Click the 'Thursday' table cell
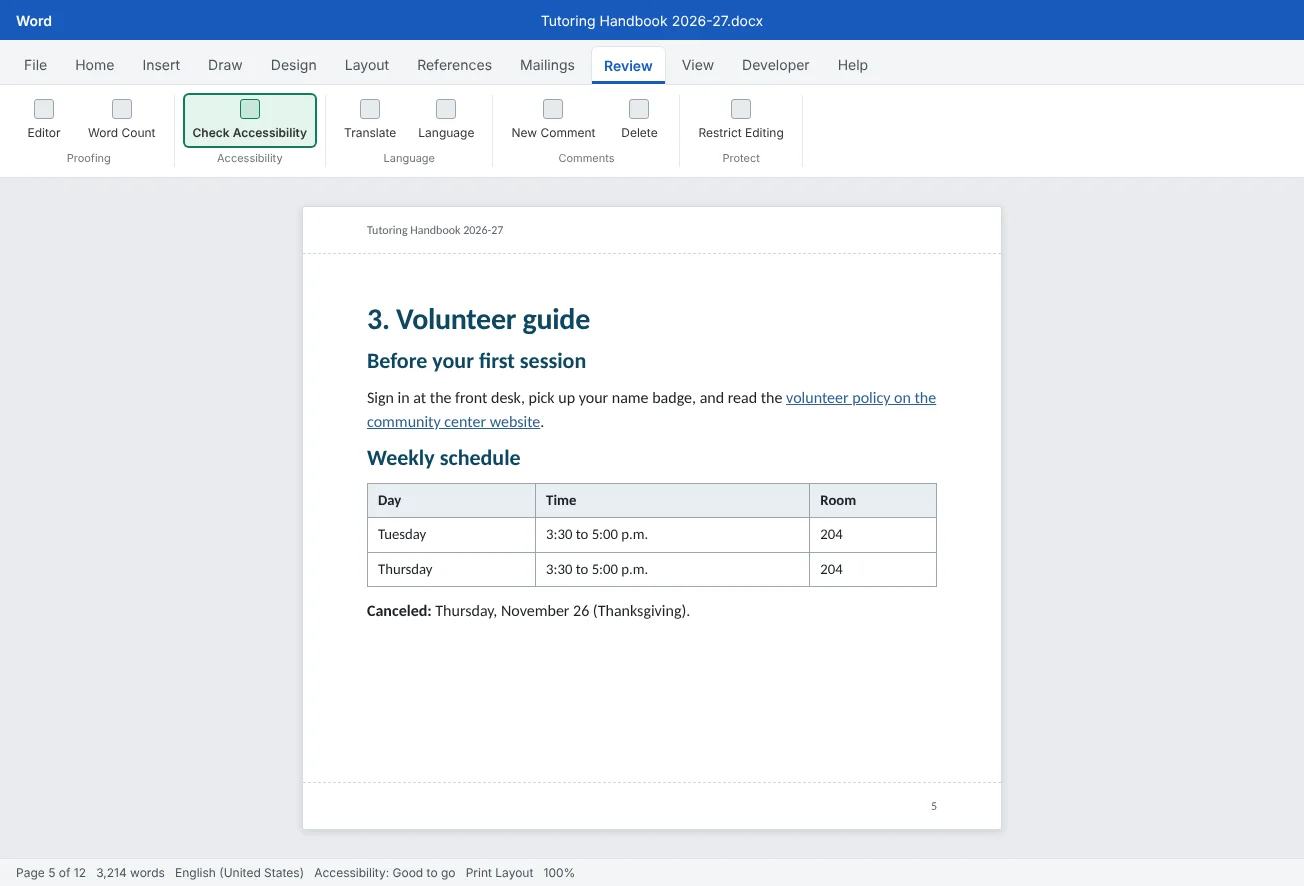The width and height of the screenshot is (1304, 886). tap(451, 570)
